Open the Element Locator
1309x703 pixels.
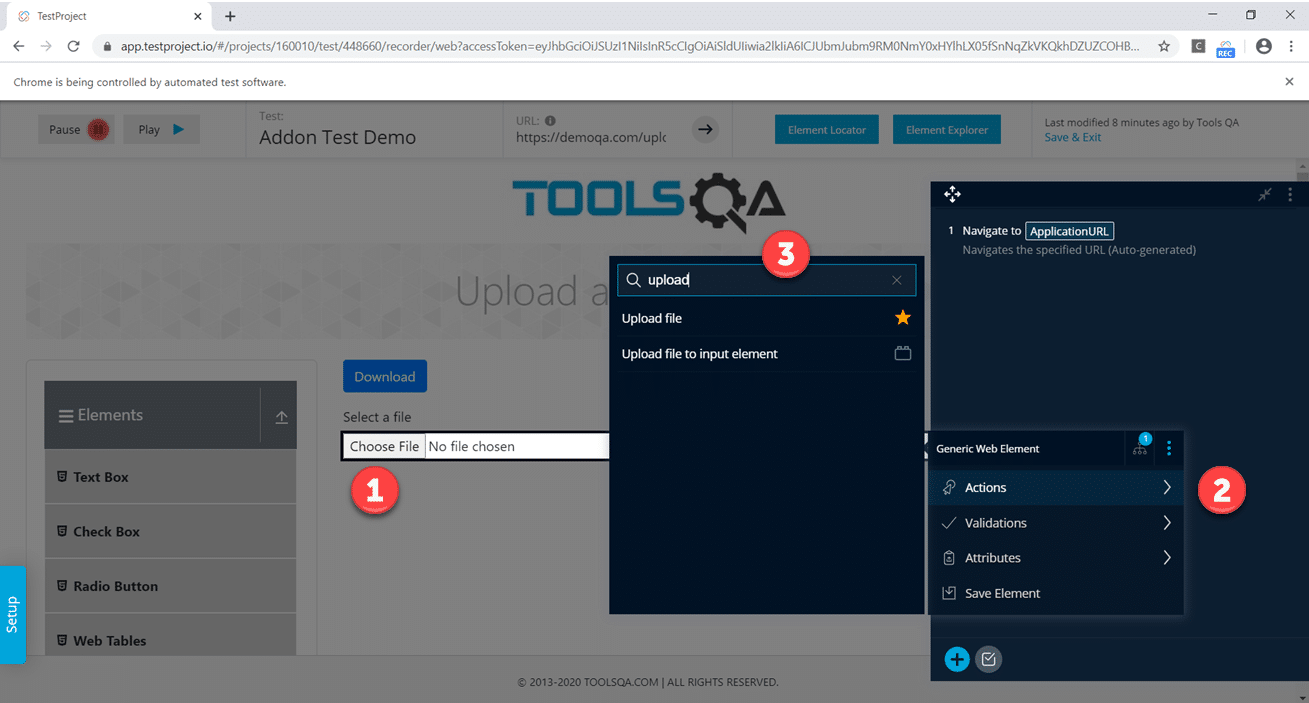point(827,129)
